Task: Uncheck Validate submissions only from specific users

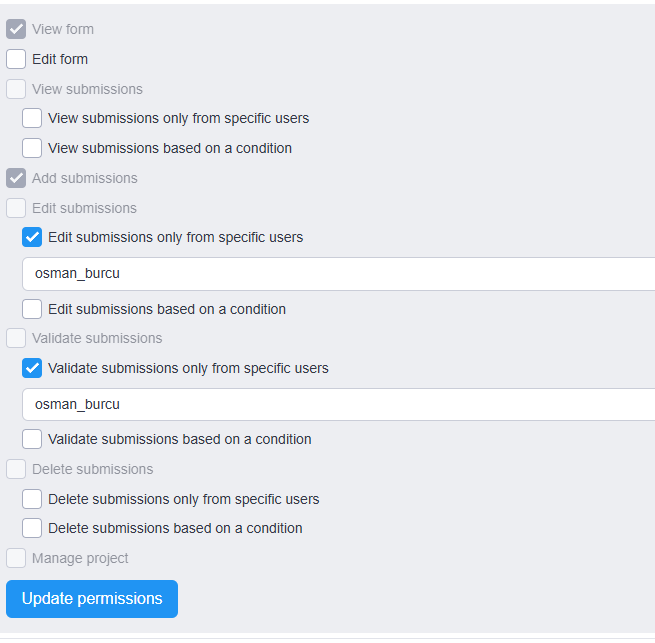Action: [x=32, y=368]
